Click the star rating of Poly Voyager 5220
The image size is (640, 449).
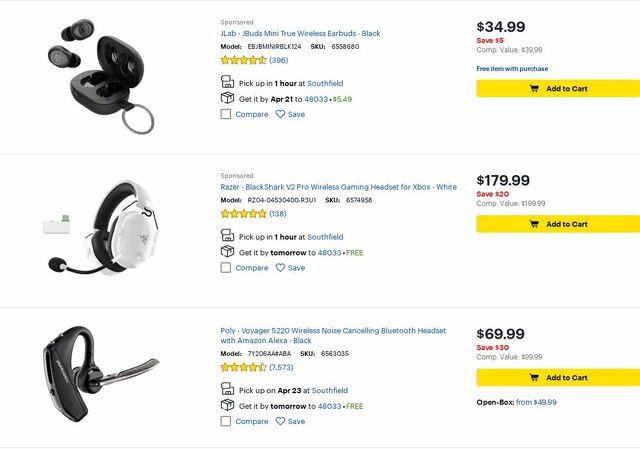(x=243, y=367)
